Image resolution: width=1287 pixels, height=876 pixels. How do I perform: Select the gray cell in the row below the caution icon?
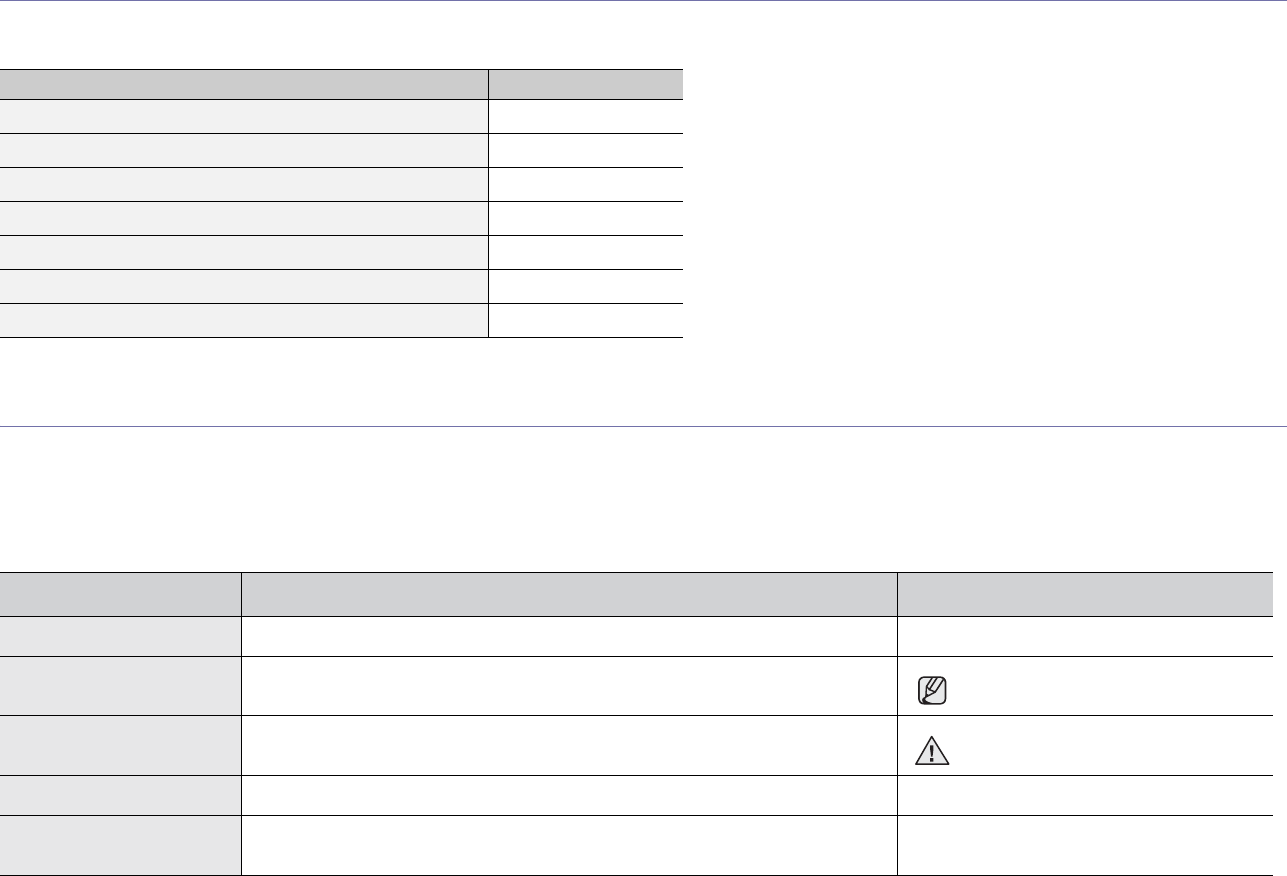(x=121, y=796)
